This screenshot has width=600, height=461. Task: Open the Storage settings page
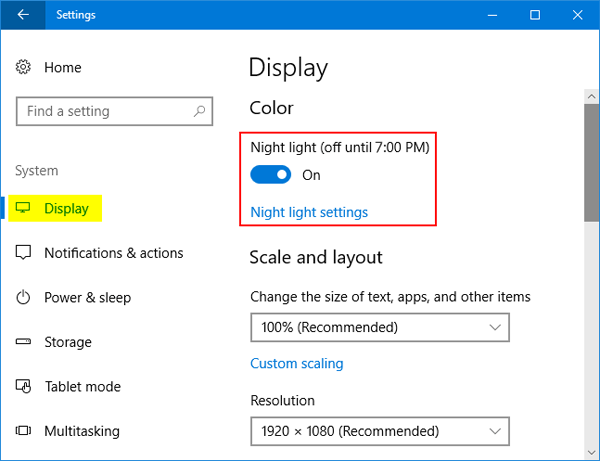(x=67, y=342)
